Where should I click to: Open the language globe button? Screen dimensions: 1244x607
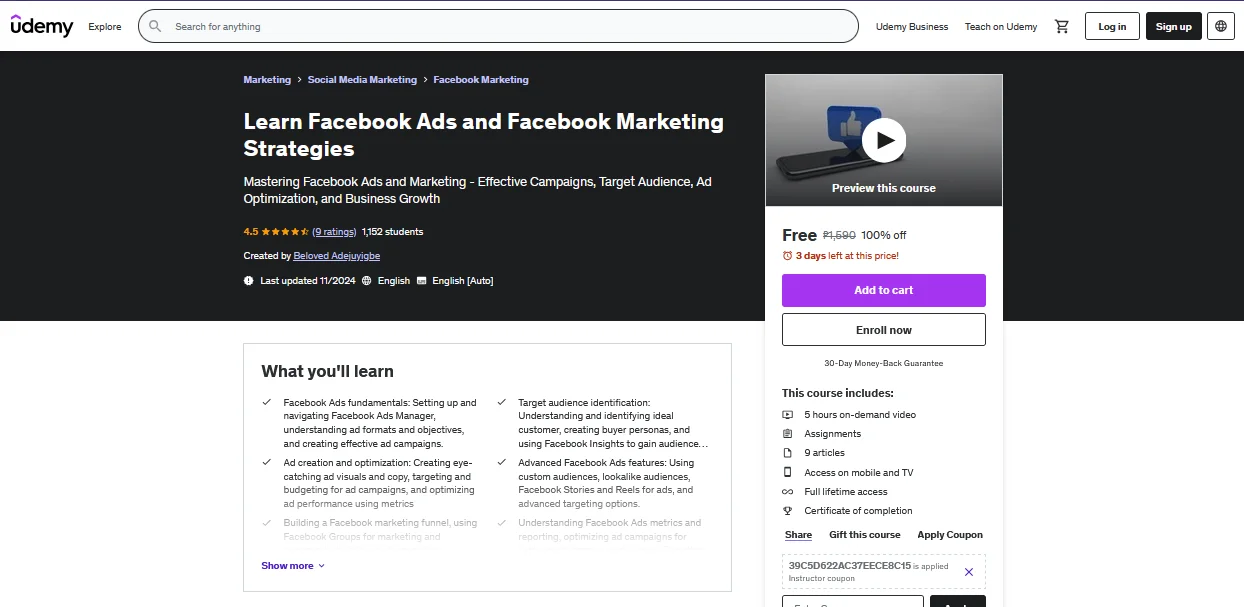coord(1221,26)
